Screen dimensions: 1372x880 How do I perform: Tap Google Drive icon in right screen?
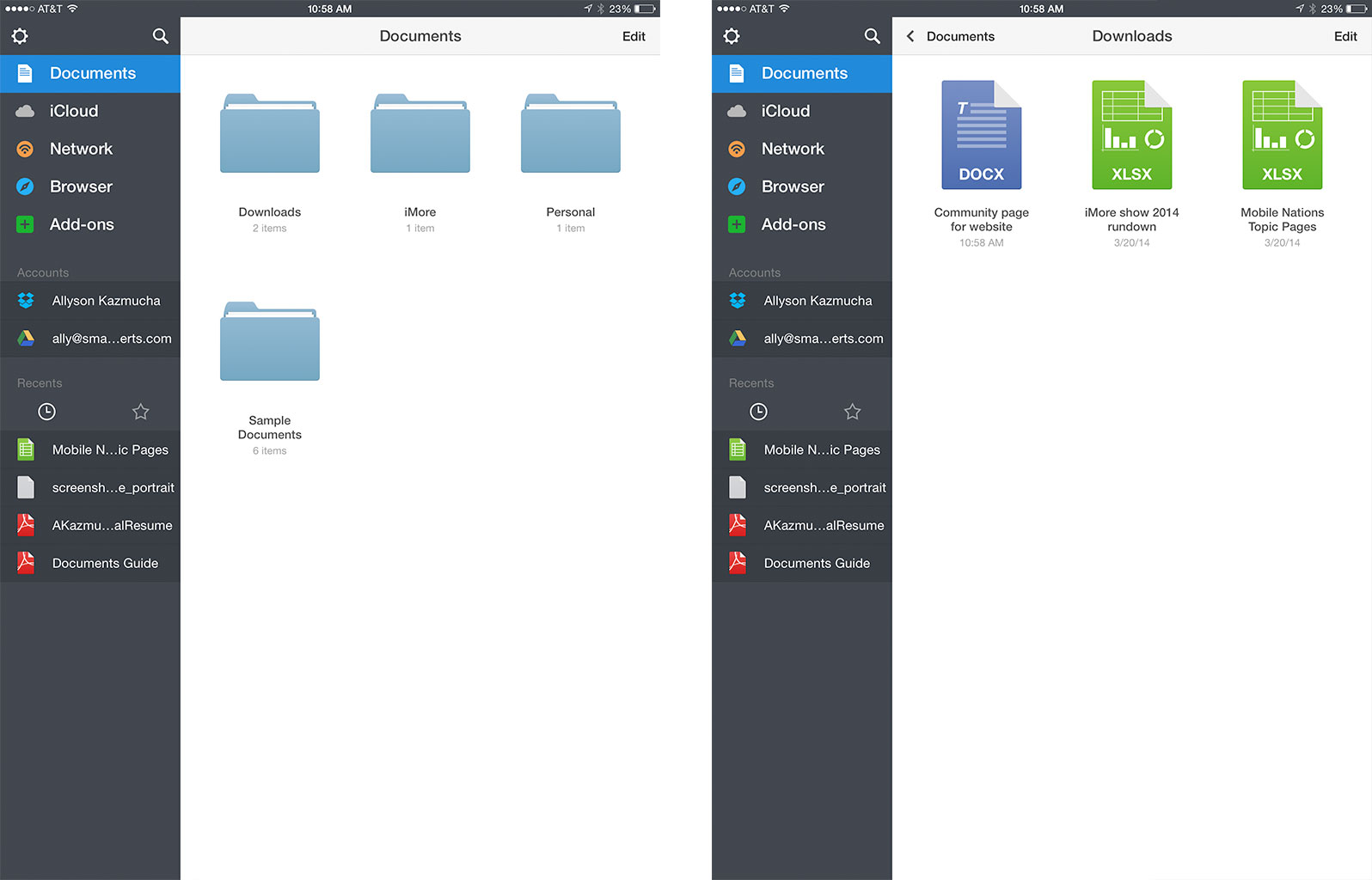[738, 339]
